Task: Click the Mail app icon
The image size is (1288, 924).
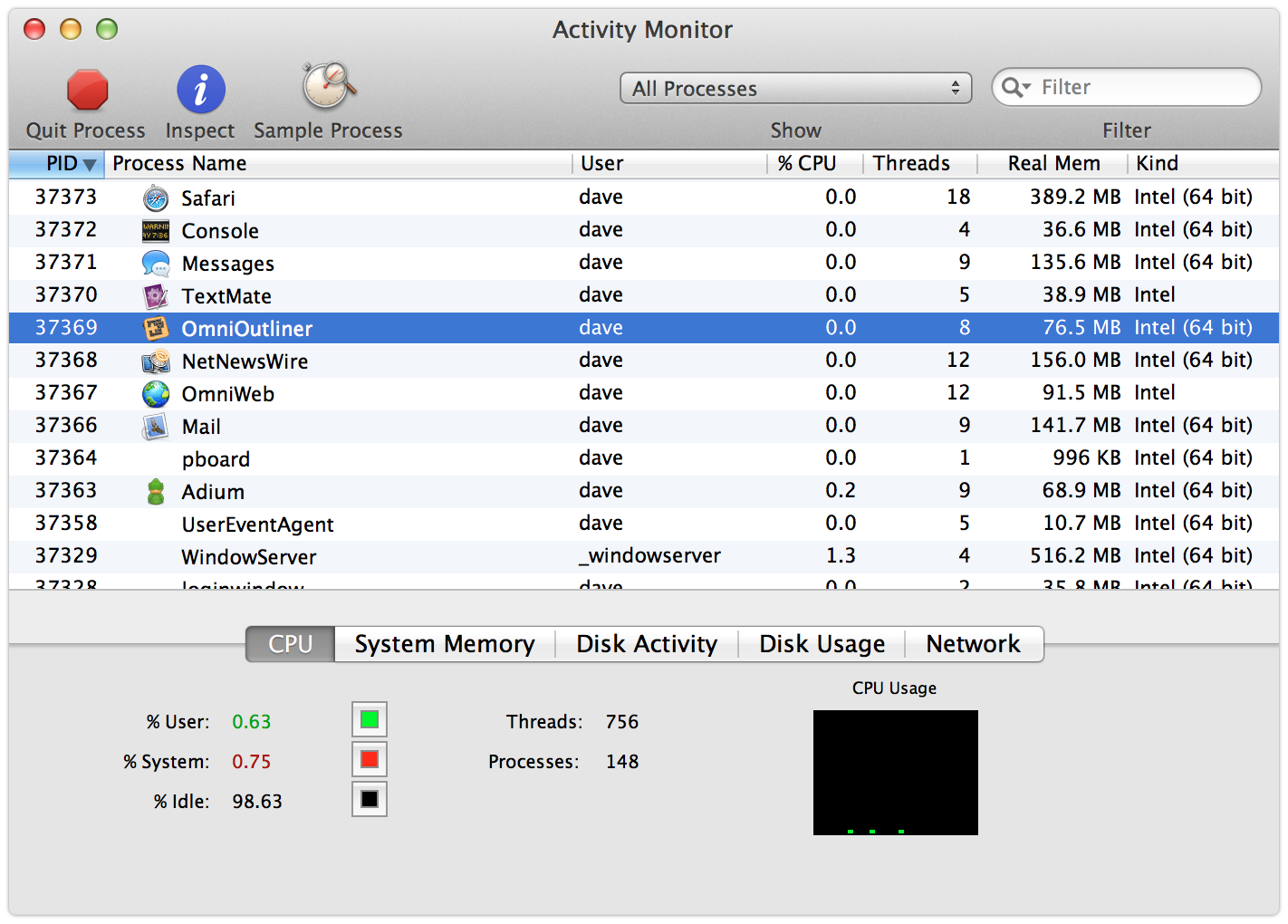Action: coord(155,425)
